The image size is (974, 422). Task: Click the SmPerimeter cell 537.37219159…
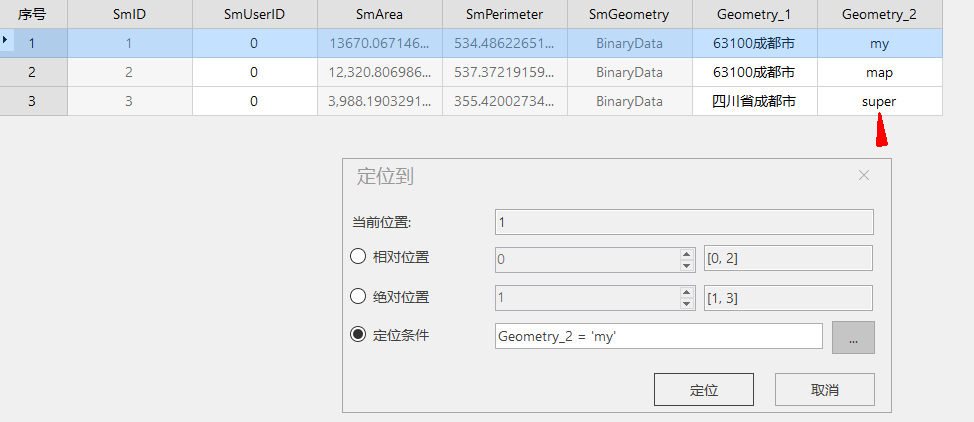pyautogui.click(x=504, y=72)
